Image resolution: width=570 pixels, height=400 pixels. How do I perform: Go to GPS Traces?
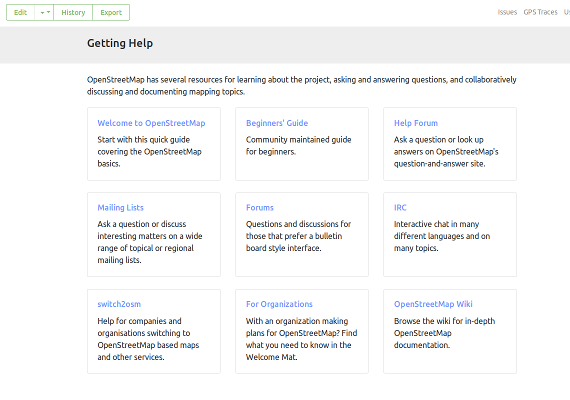(540, 12)
